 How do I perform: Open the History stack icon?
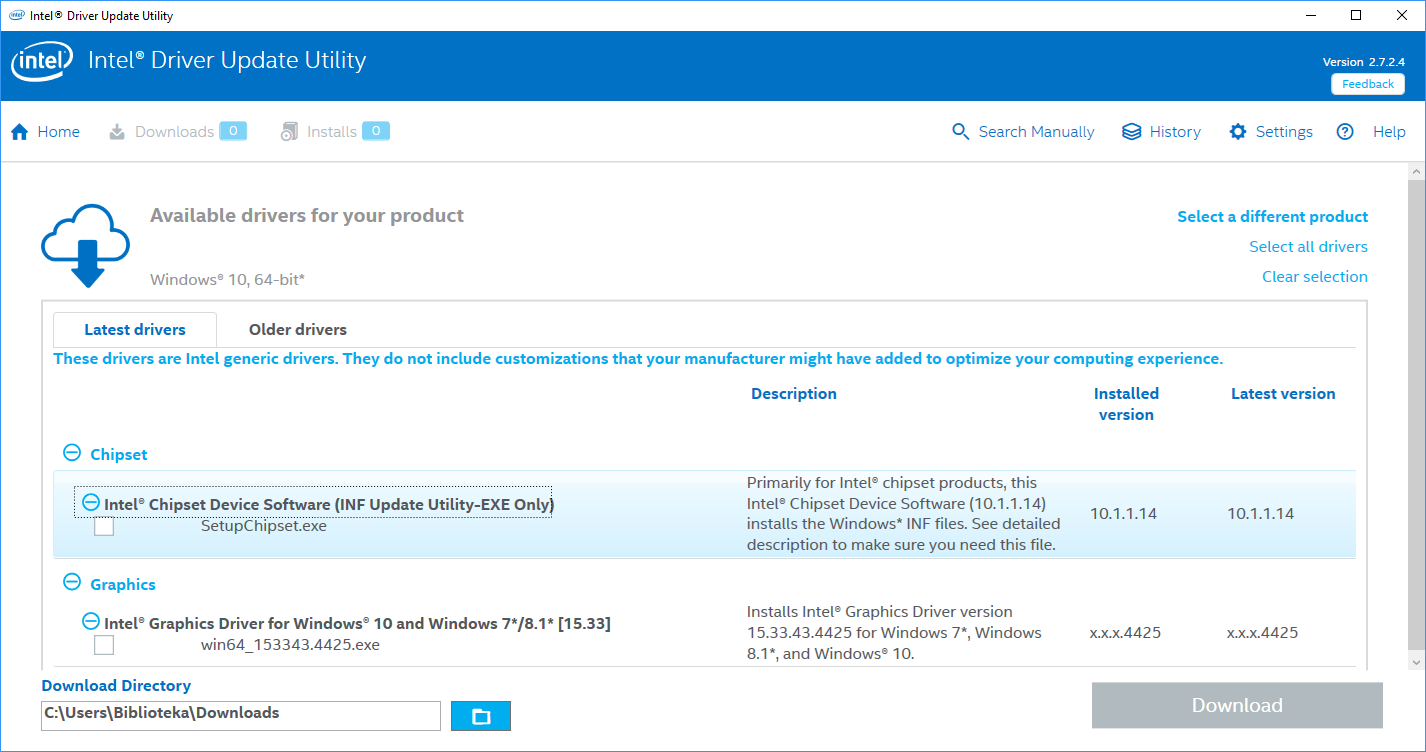point(1131,132)
